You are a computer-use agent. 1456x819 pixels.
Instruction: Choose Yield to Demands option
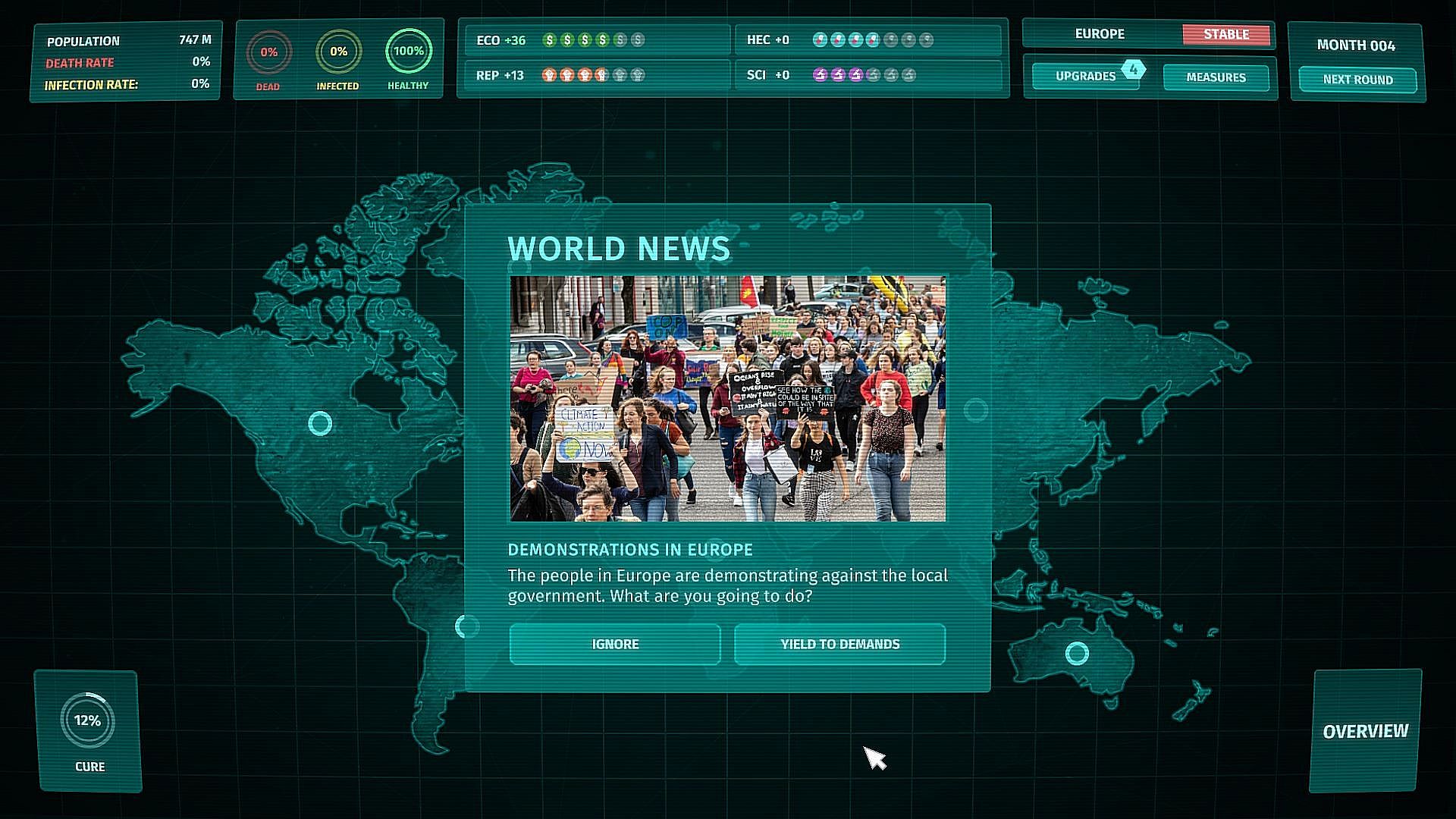839,644
